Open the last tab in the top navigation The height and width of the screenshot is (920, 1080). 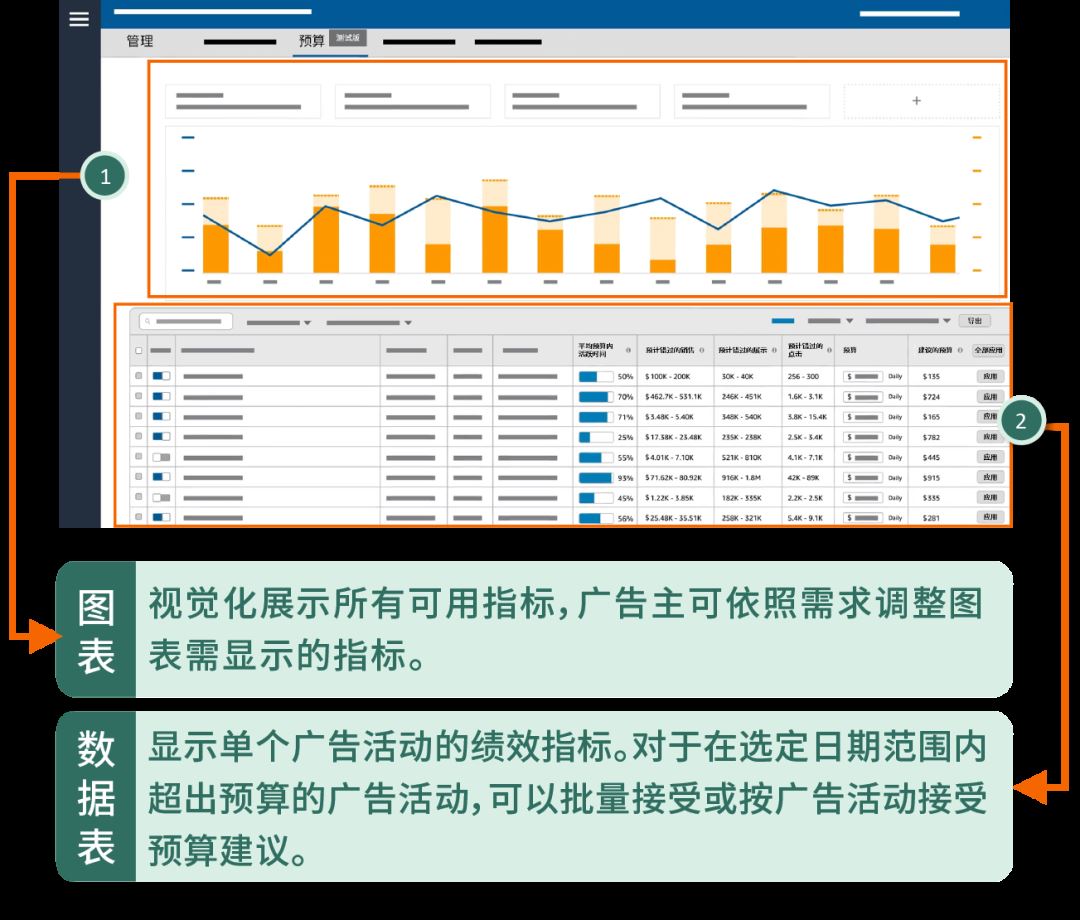pyautogui.click(x=508, y=42)
